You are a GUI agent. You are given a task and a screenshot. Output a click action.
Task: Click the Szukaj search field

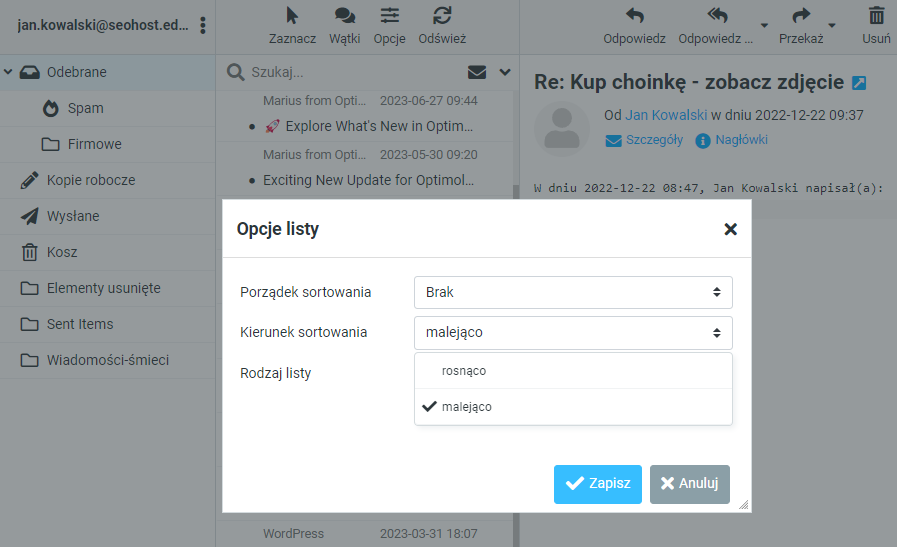coord(350,72)
